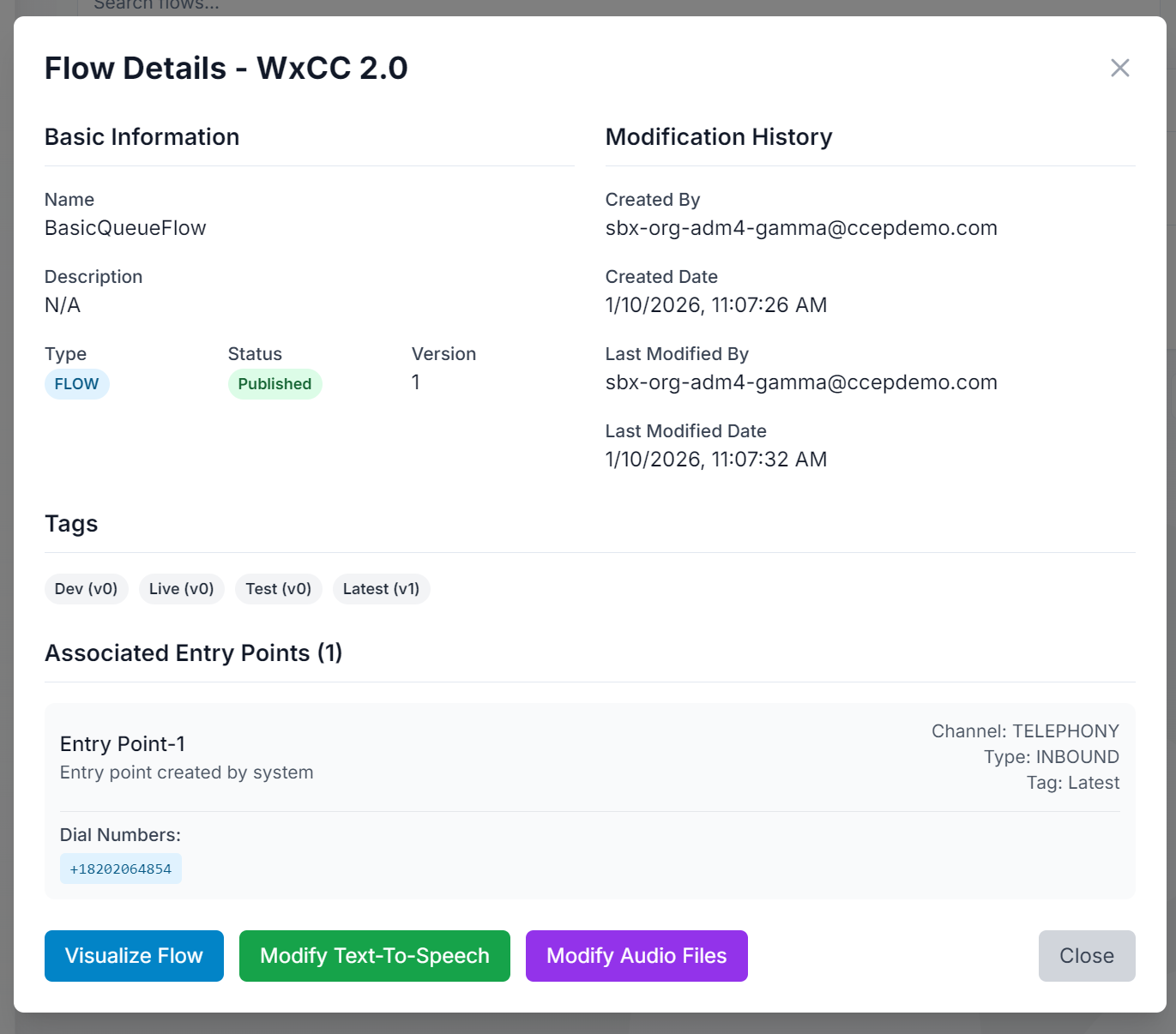1176x1034 pixels.
Task: Click the Created By email address
Action: [x=801, y=228]
